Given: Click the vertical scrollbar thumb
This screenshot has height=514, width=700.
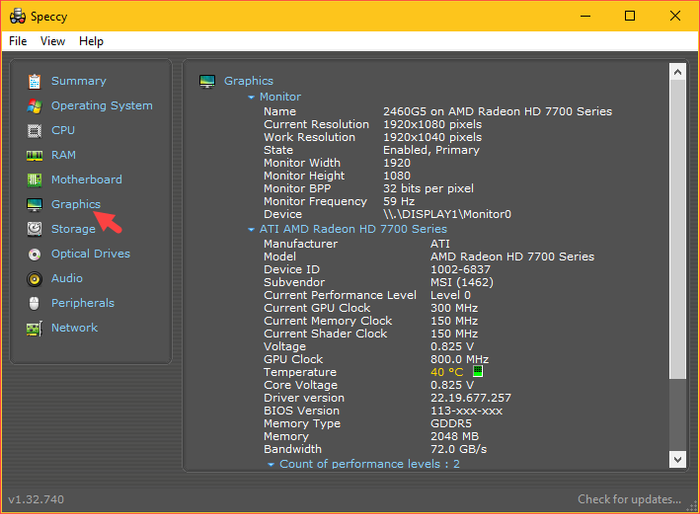Looking at the screenshot, I should coord(678,230).
